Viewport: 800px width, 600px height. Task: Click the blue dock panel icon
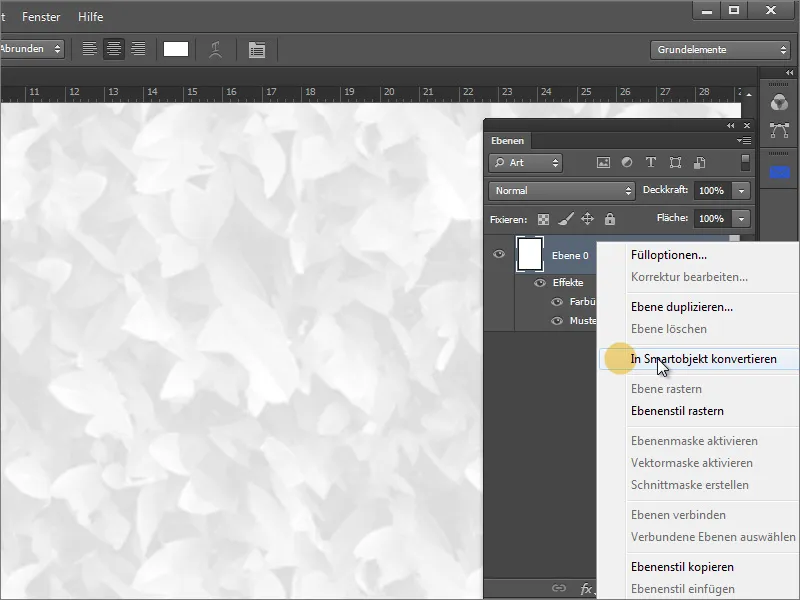(779, 173)
